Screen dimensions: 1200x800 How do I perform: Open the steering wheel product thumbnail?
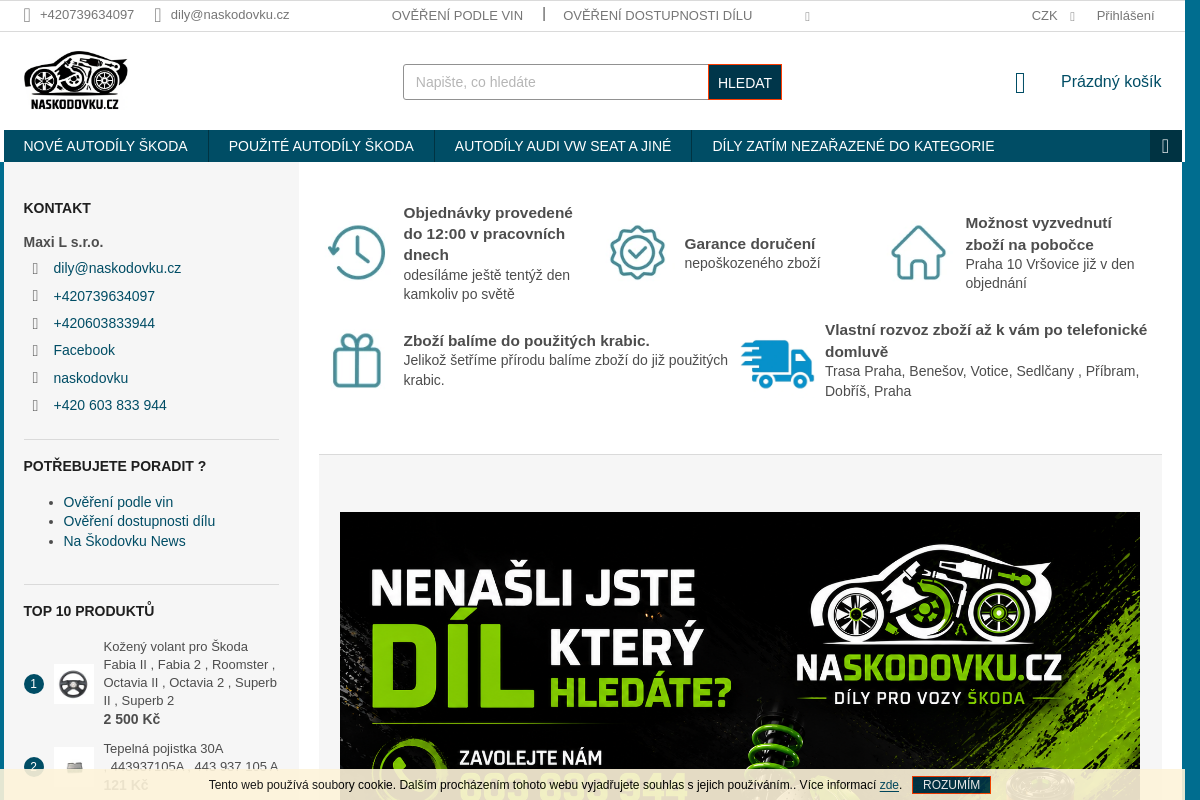tap(74, 684)
